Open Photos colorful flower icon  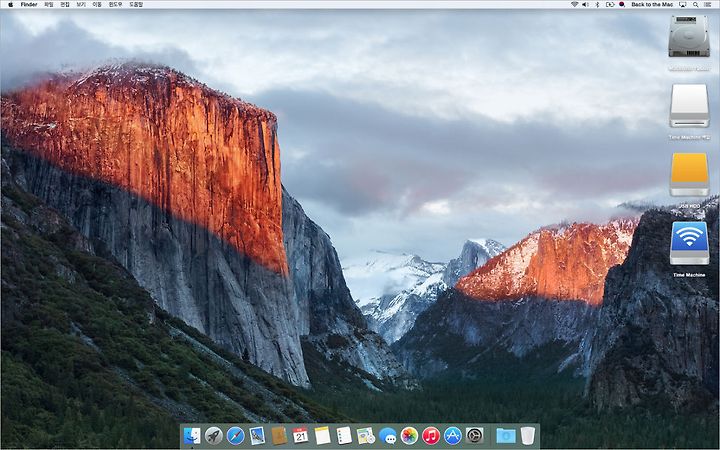[409, 436]
